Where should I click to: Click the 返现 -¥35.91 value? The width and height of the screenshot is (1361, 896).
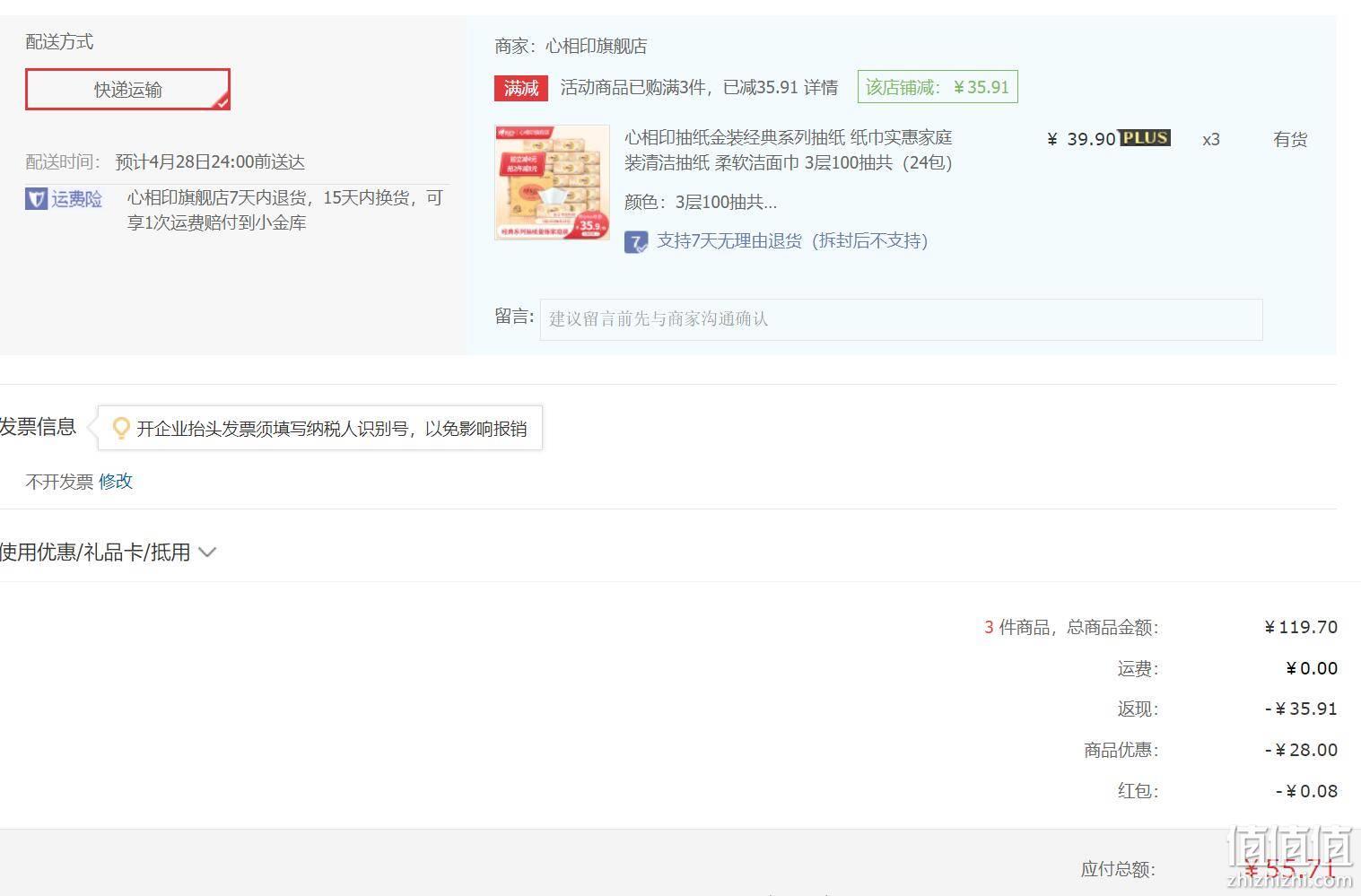click(x=1301, y=709)
